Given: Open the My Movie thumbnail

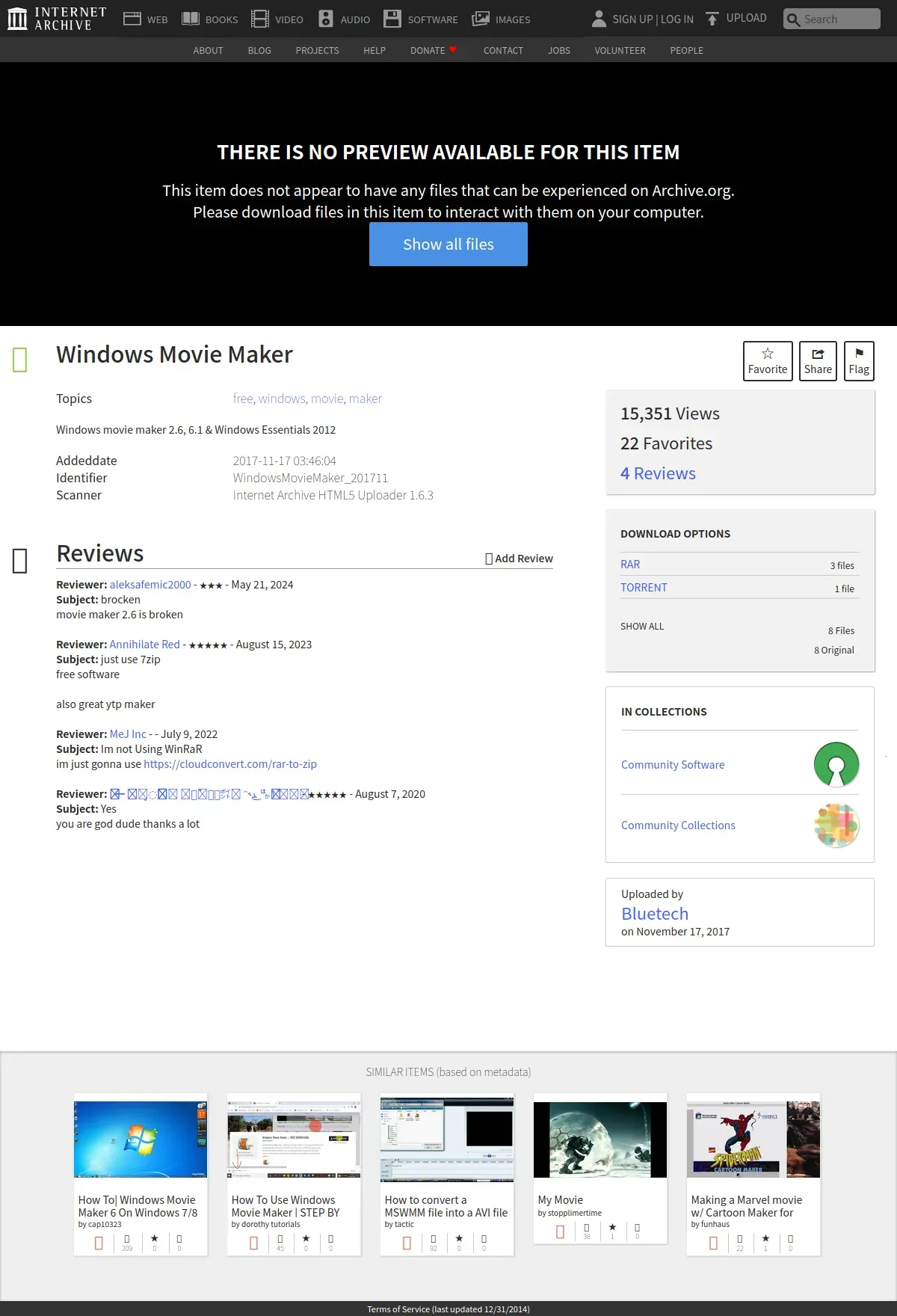Looking at the screenshot, I should (600, 1140).
